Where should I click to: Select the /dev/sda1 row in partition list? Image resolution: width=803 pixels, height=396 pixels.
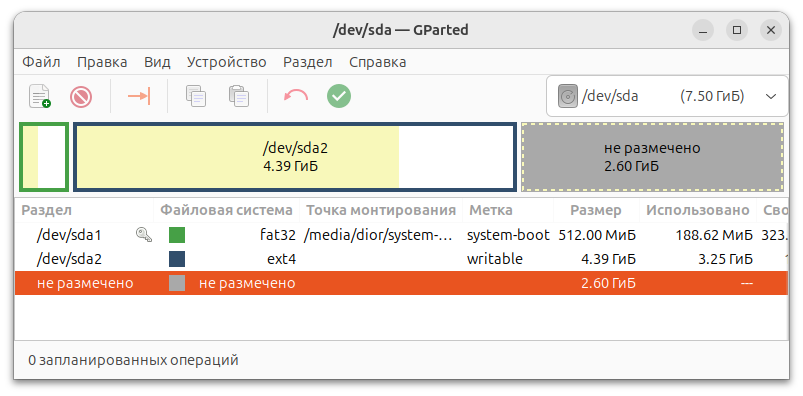[401, 235]
